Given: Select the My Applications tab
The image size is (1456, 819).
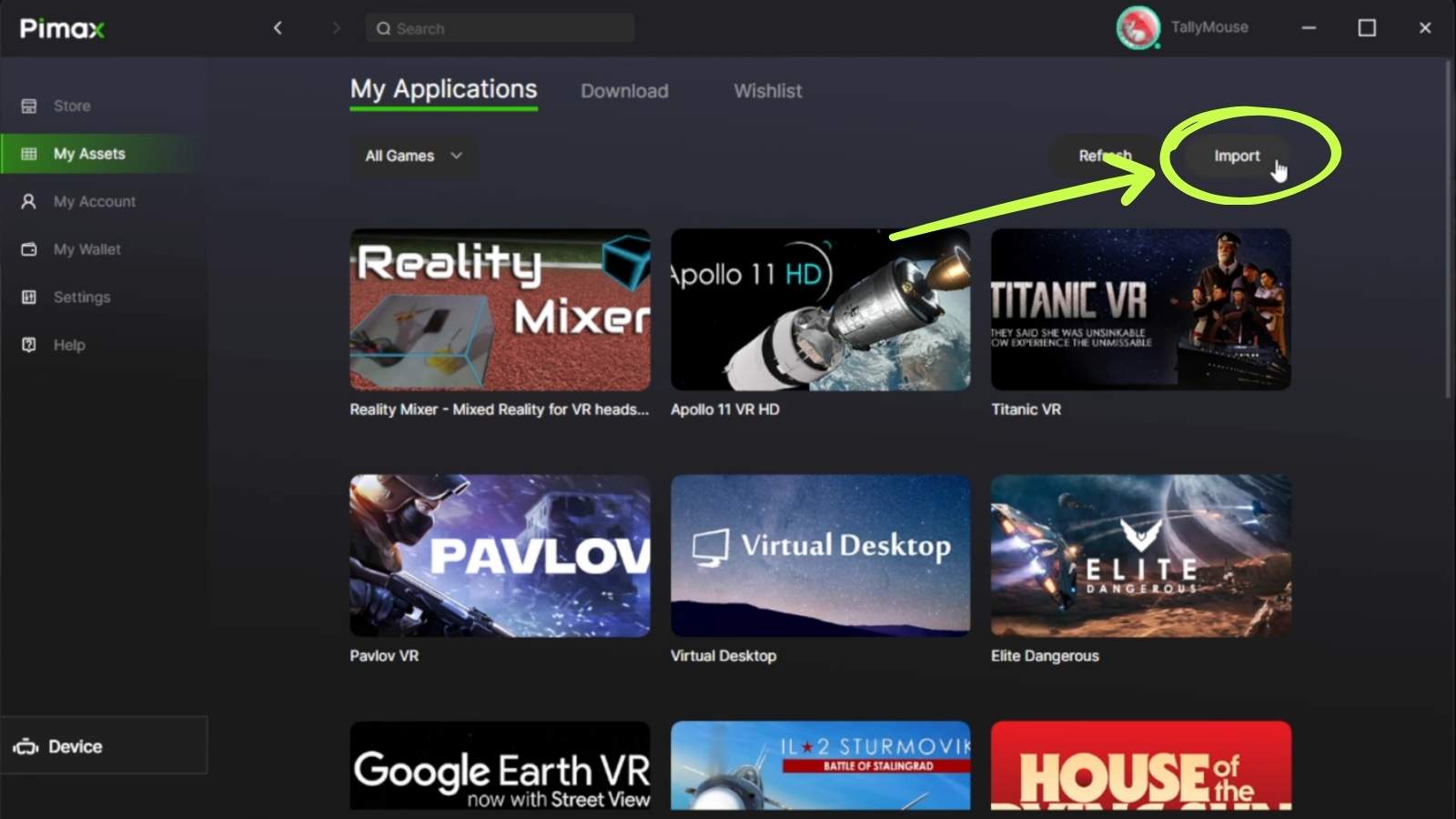Looking at the screenshot, I should coord(443,89).
